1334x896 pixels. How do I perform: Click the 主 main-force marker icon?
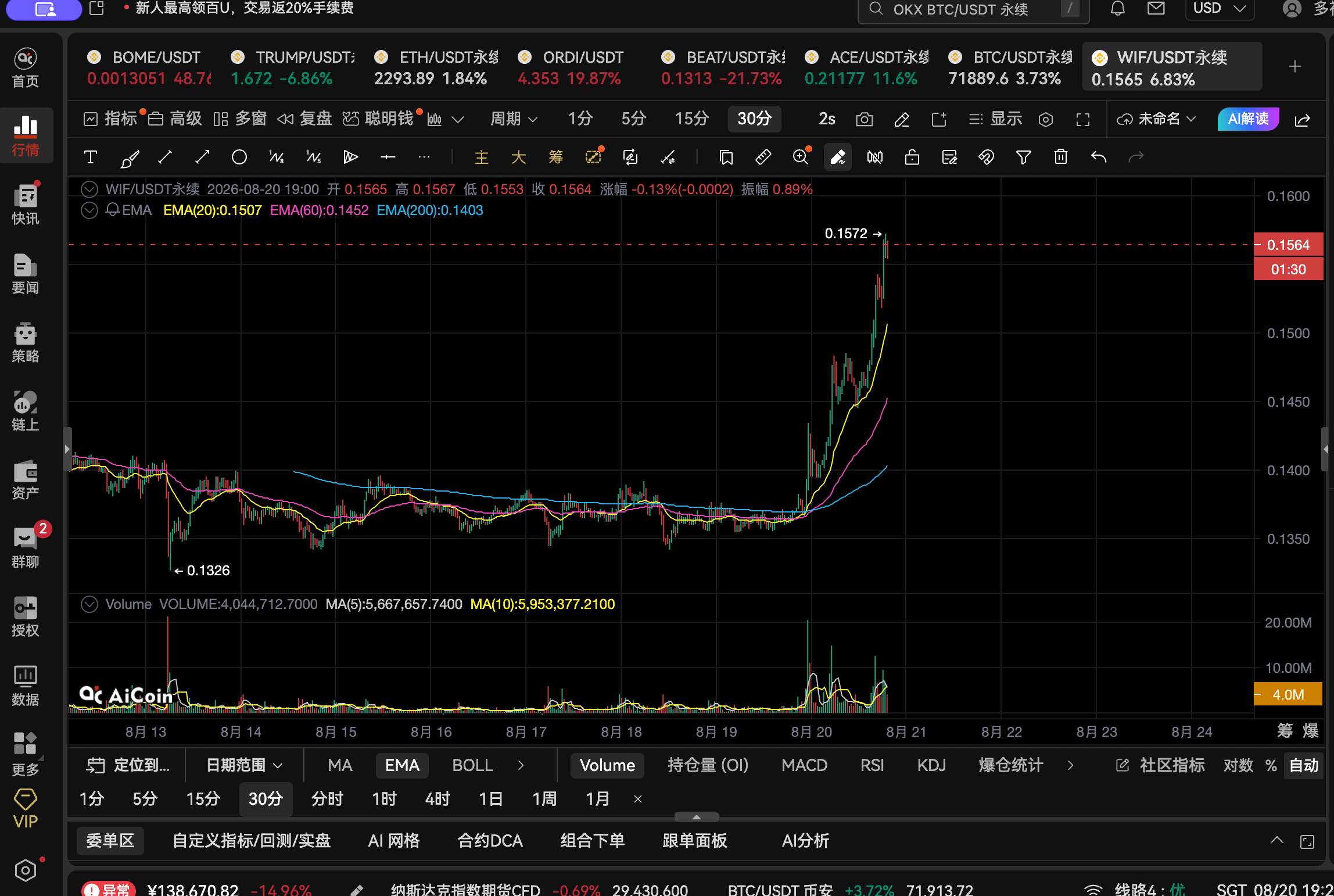pyautogui.click(x=482, y=157)
